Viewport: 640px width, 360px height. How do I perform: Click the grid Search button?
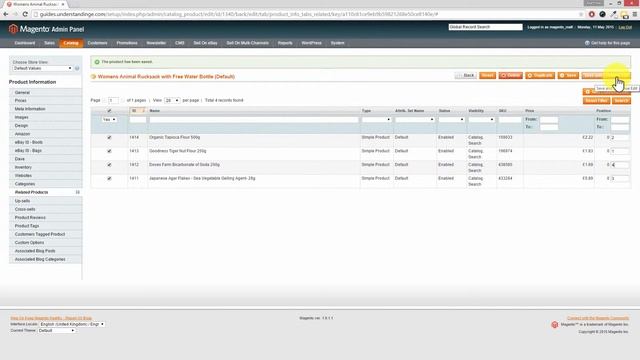[x=621, y=100]
